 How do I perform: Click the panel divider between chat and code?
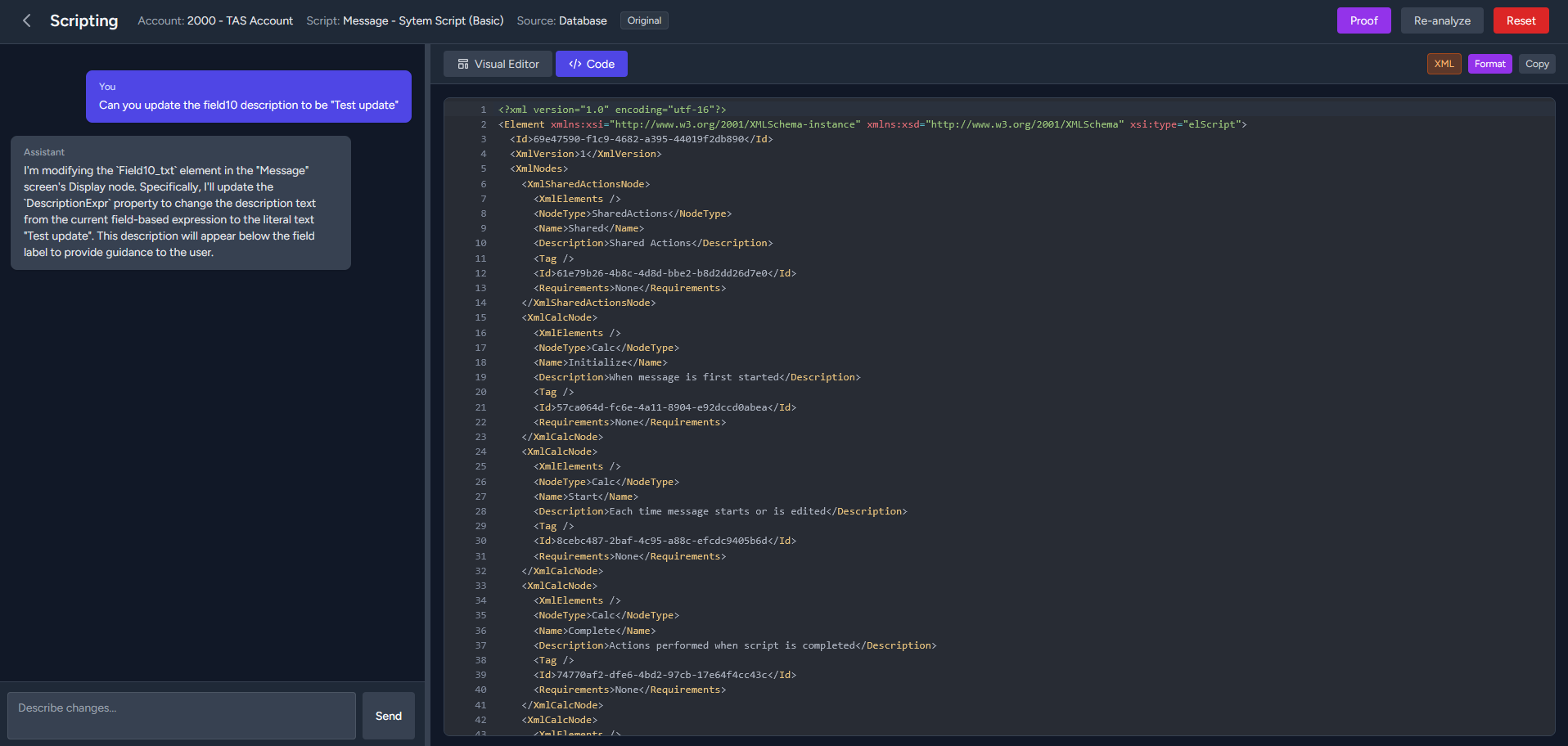click(427, 393)
